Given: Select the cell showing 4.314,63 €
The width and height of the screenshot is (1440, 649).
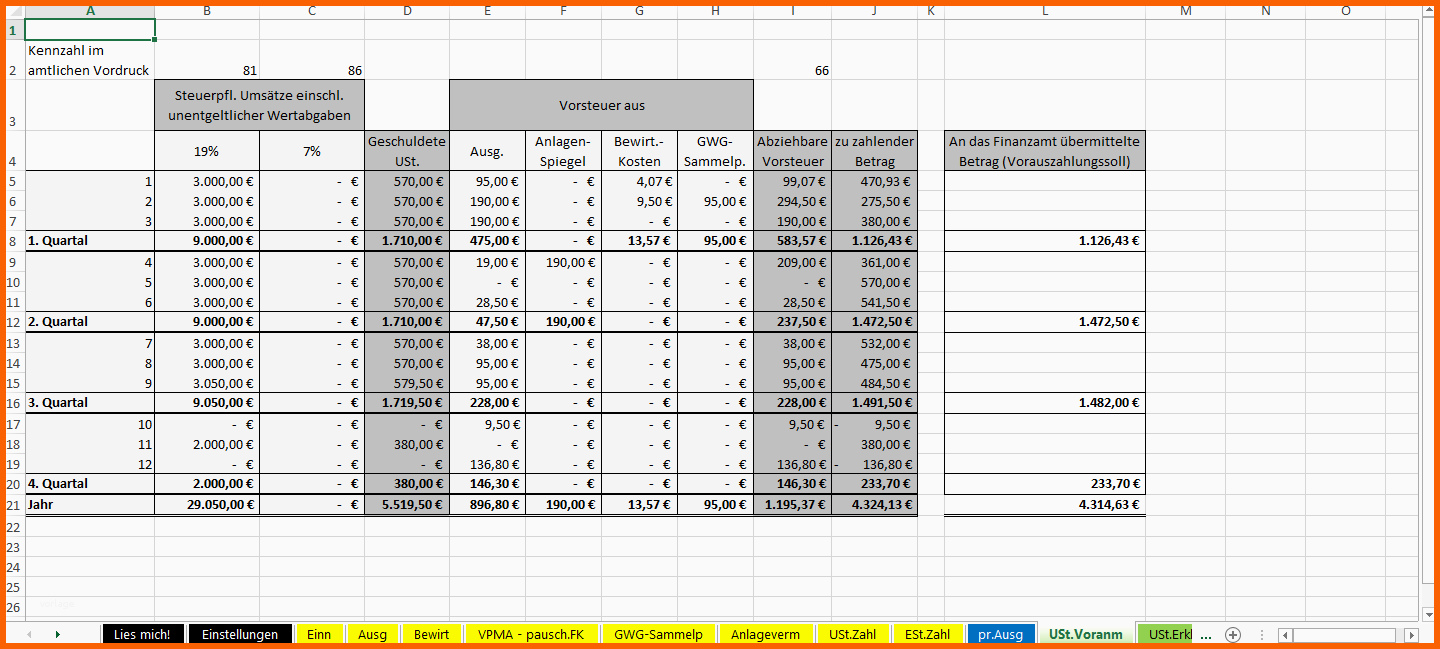Looking at the screenshot, I should (1044, 505).
